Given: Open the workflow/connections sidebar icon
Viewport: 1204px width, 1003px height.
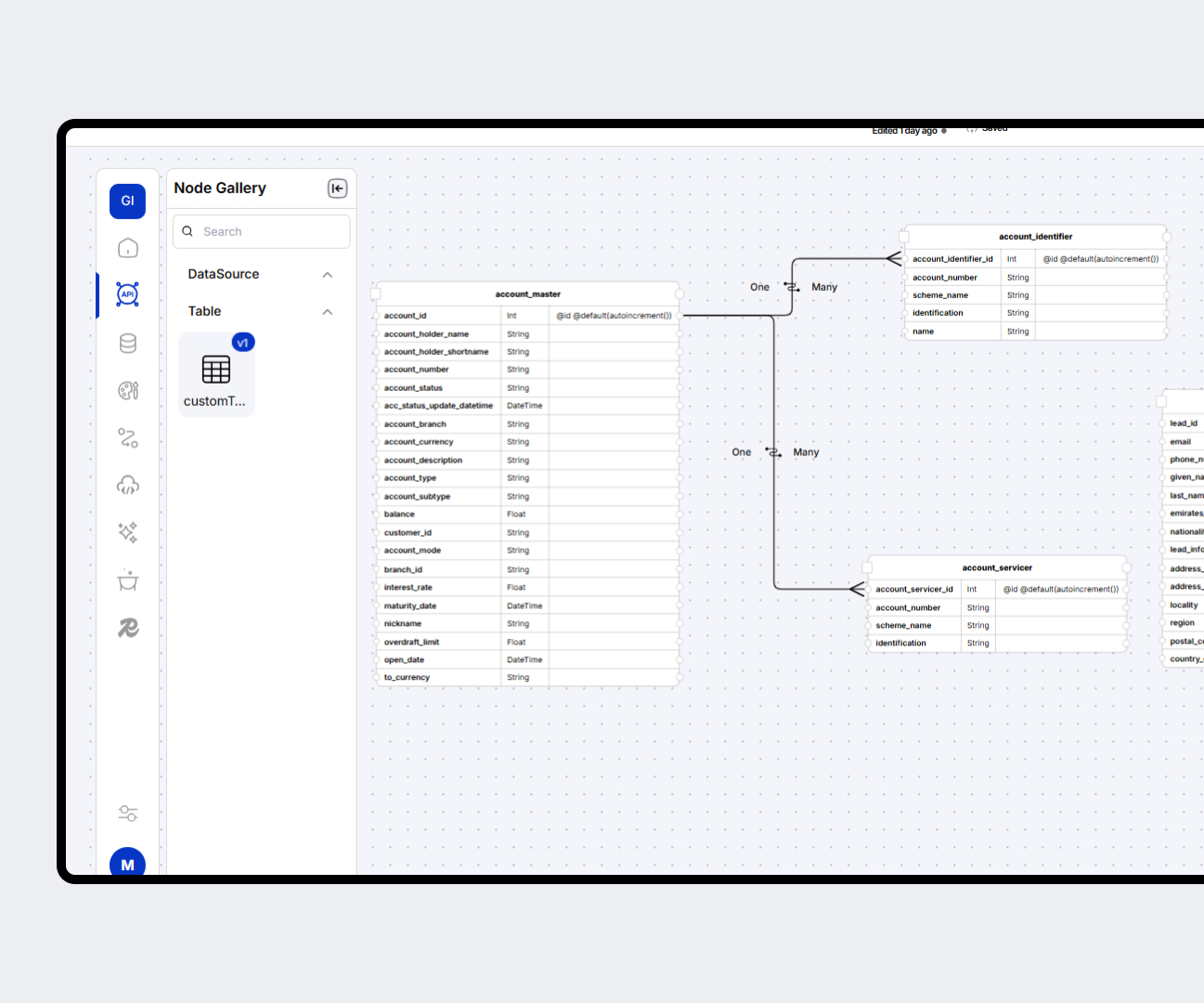Looking at the screenshot, I should click(127, 438).
